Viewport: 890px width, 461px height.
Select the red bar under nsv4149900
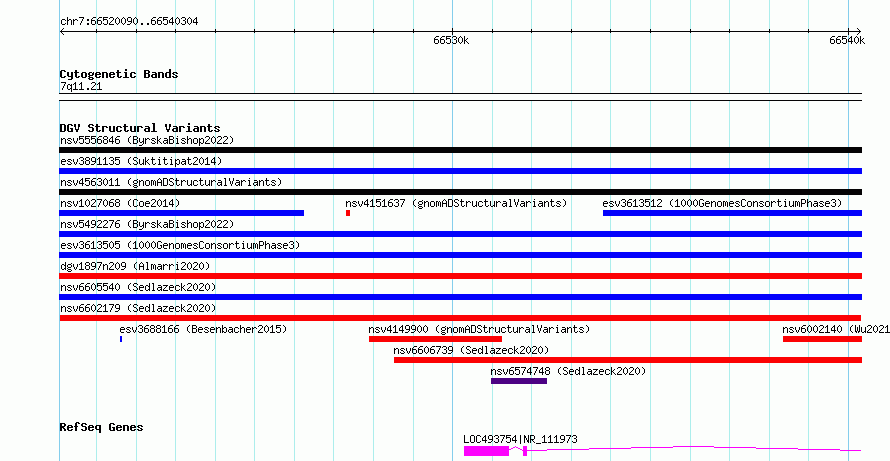(435, 339)
